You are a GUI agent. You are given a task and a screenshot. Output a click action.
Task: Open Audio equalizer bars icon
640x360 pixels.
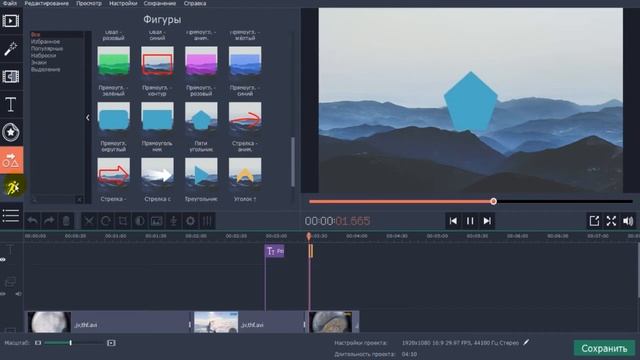[207, 221]
